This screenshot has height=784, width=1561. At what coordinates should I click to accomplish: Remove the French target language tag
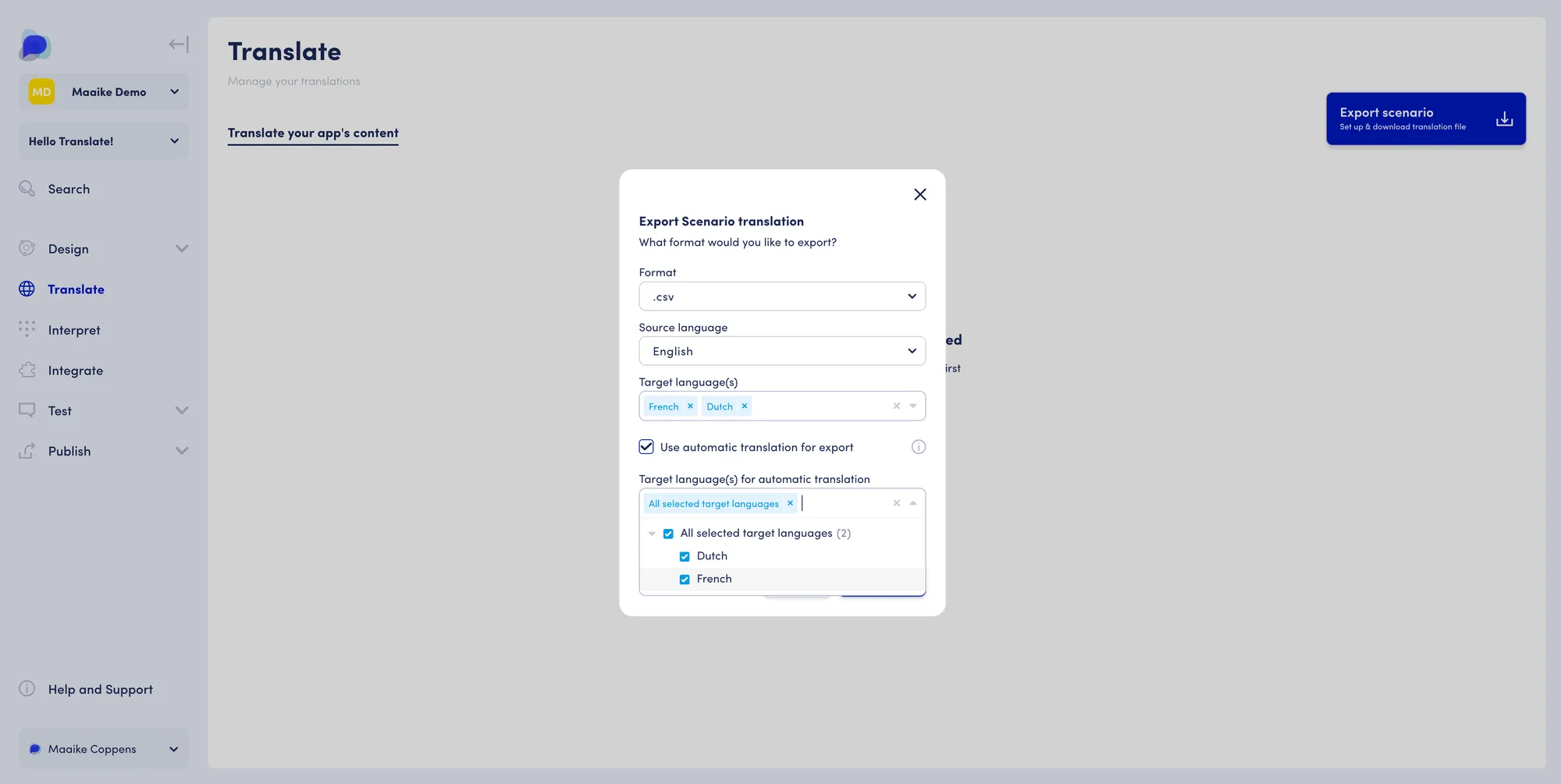(x=690, y=406)
